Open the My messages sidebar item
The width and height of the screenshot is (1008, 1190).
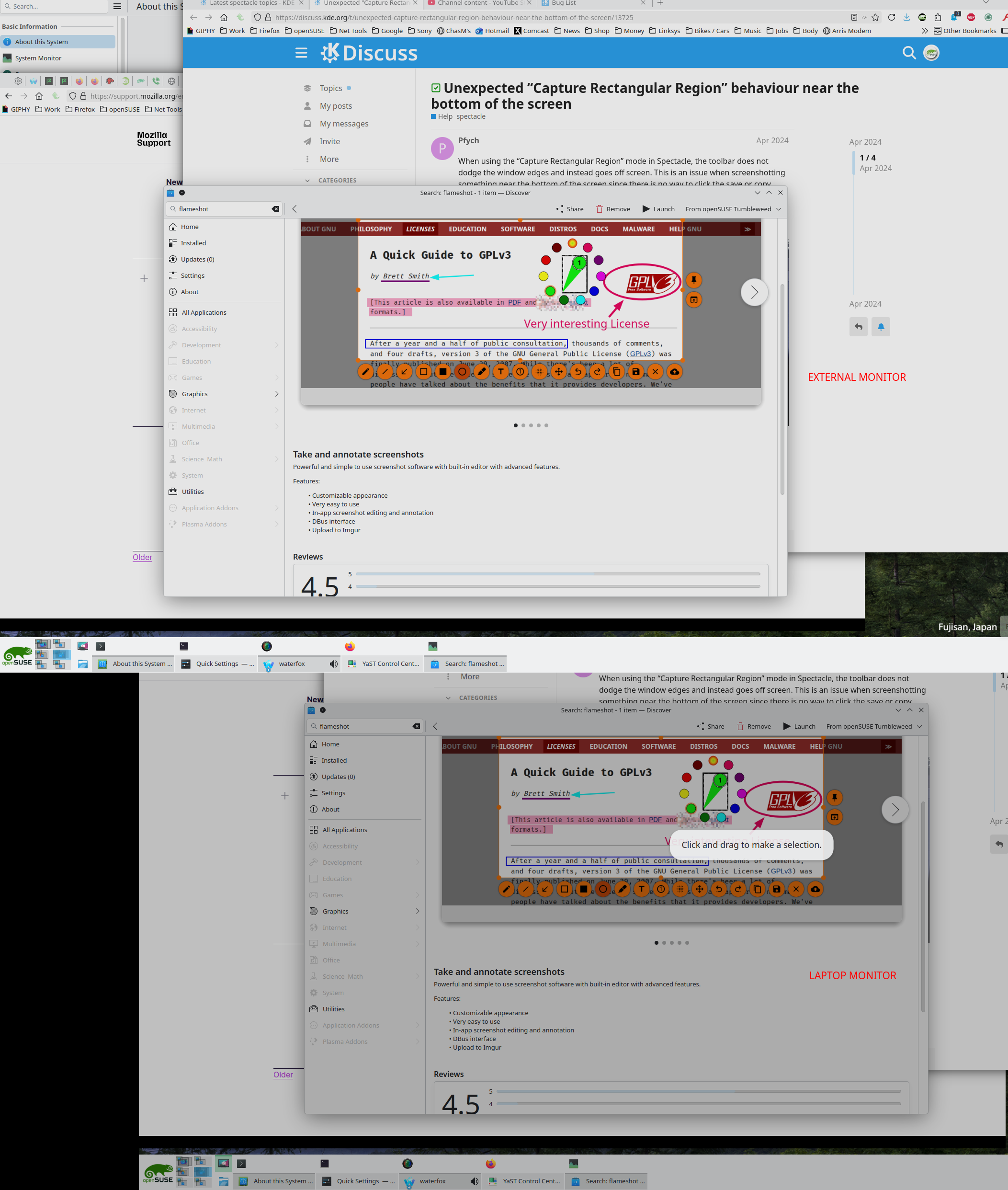343,124
